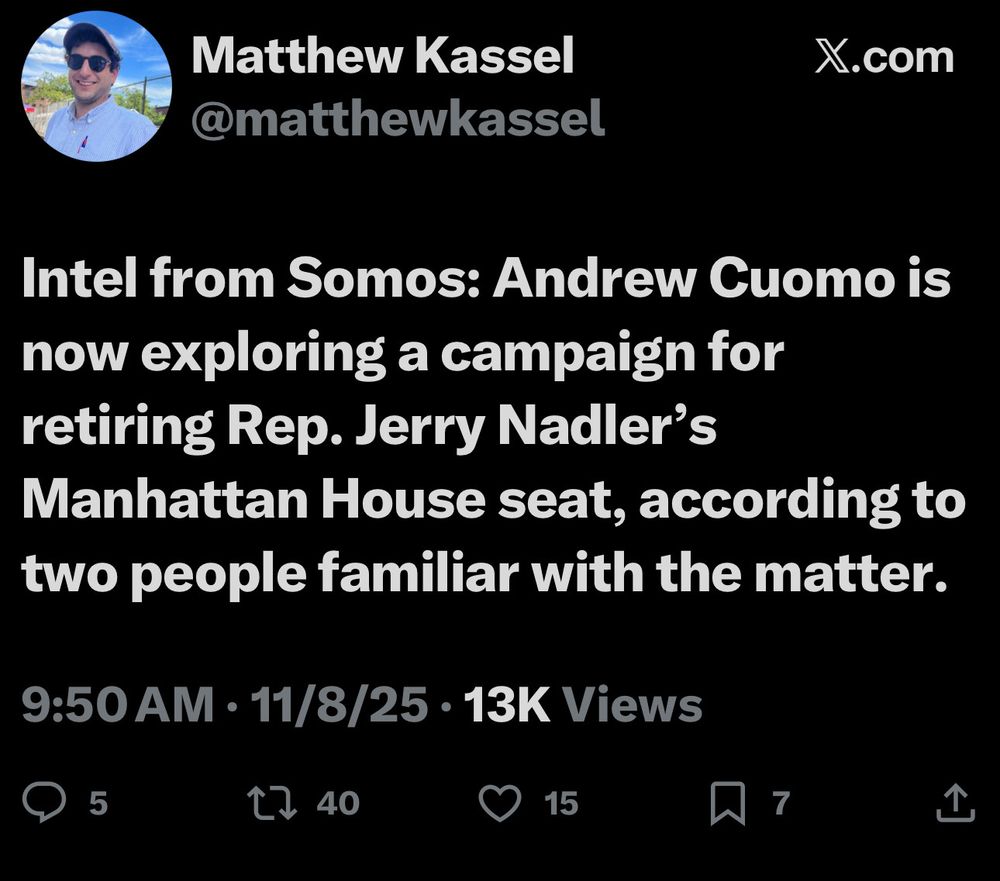Image resolution: width=1000 pixels, height=881 pixels.
Task: Like the tweet with heart icon
Action: [500, 803]
